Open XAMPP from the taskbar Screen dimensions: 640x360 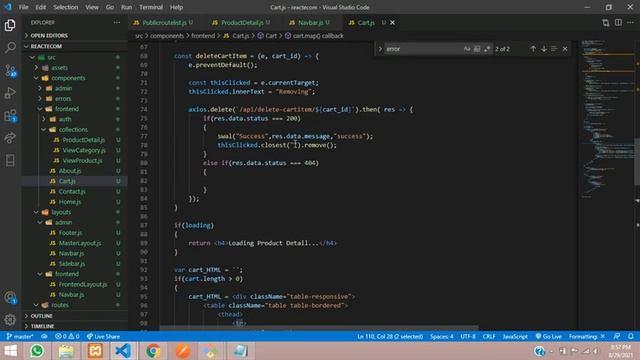[x=95, y=351]
